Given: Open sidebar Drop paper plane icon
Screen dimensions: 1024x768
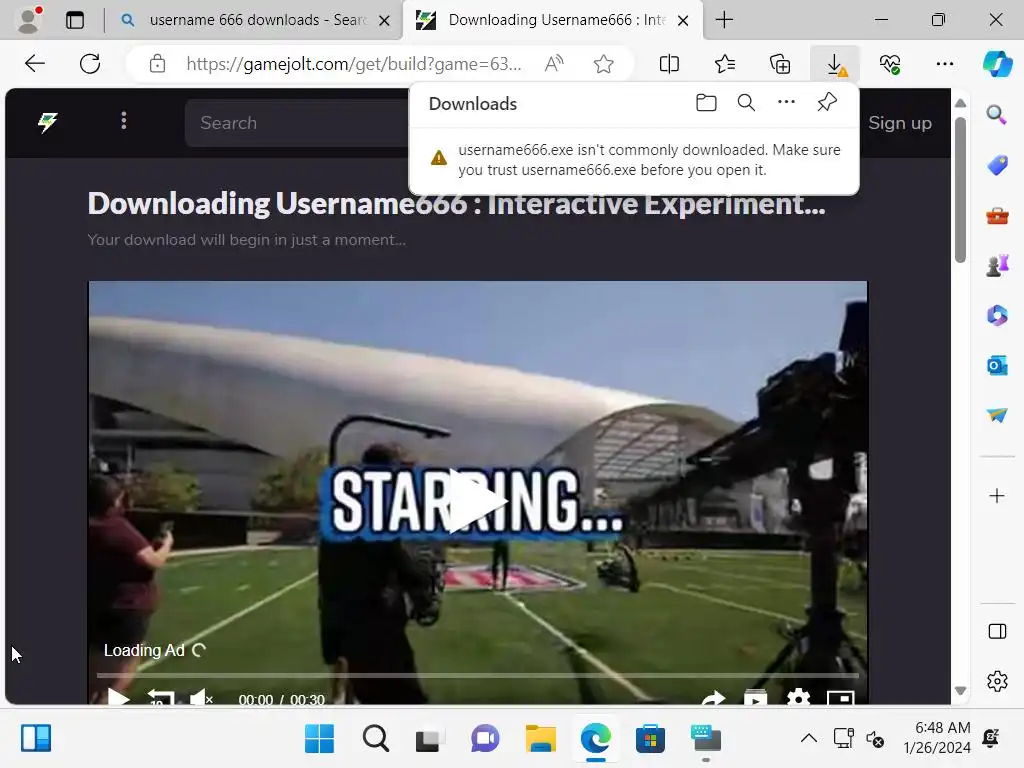Looking at the screenshot, I should 997,415.
